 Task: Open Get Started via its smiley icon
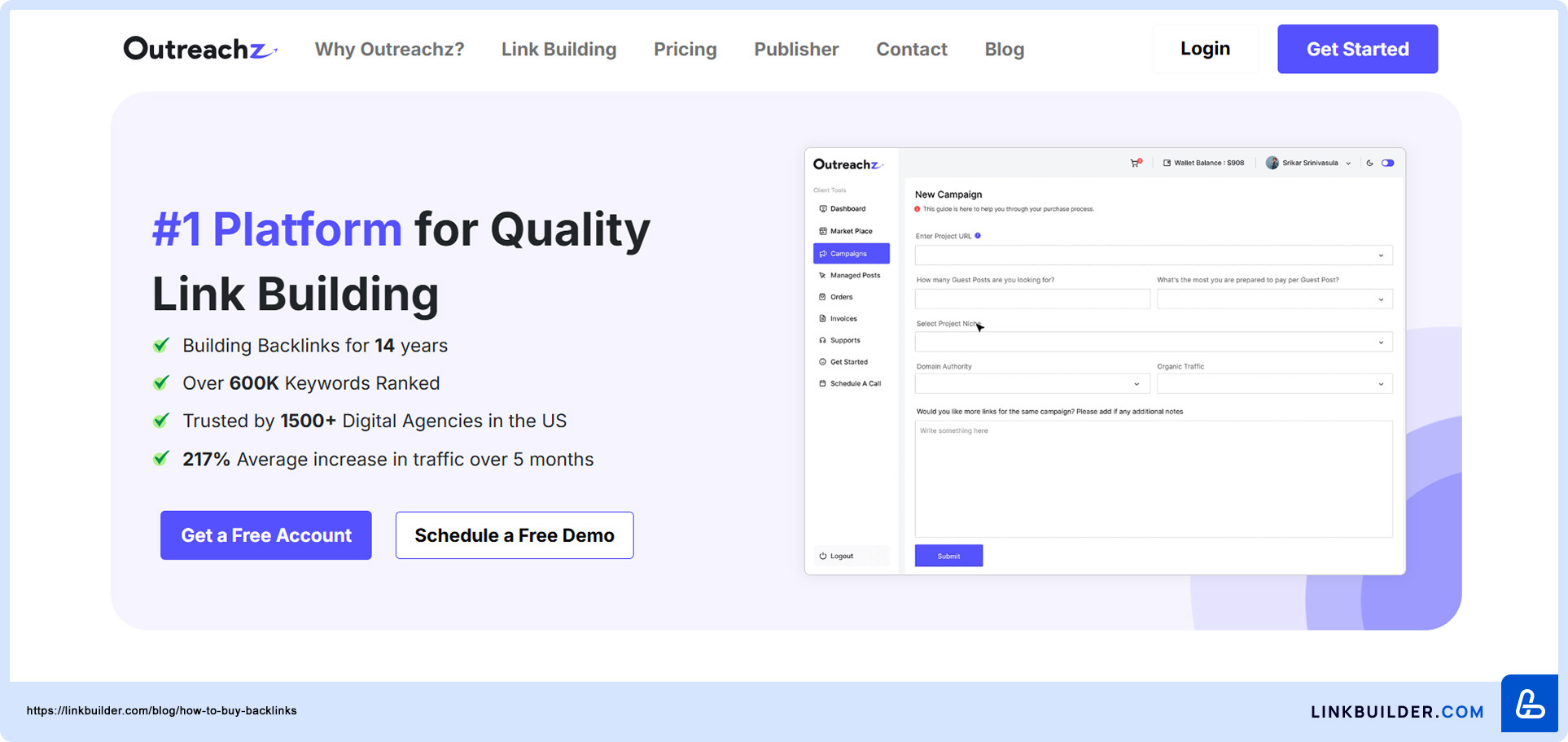[822, 362]
